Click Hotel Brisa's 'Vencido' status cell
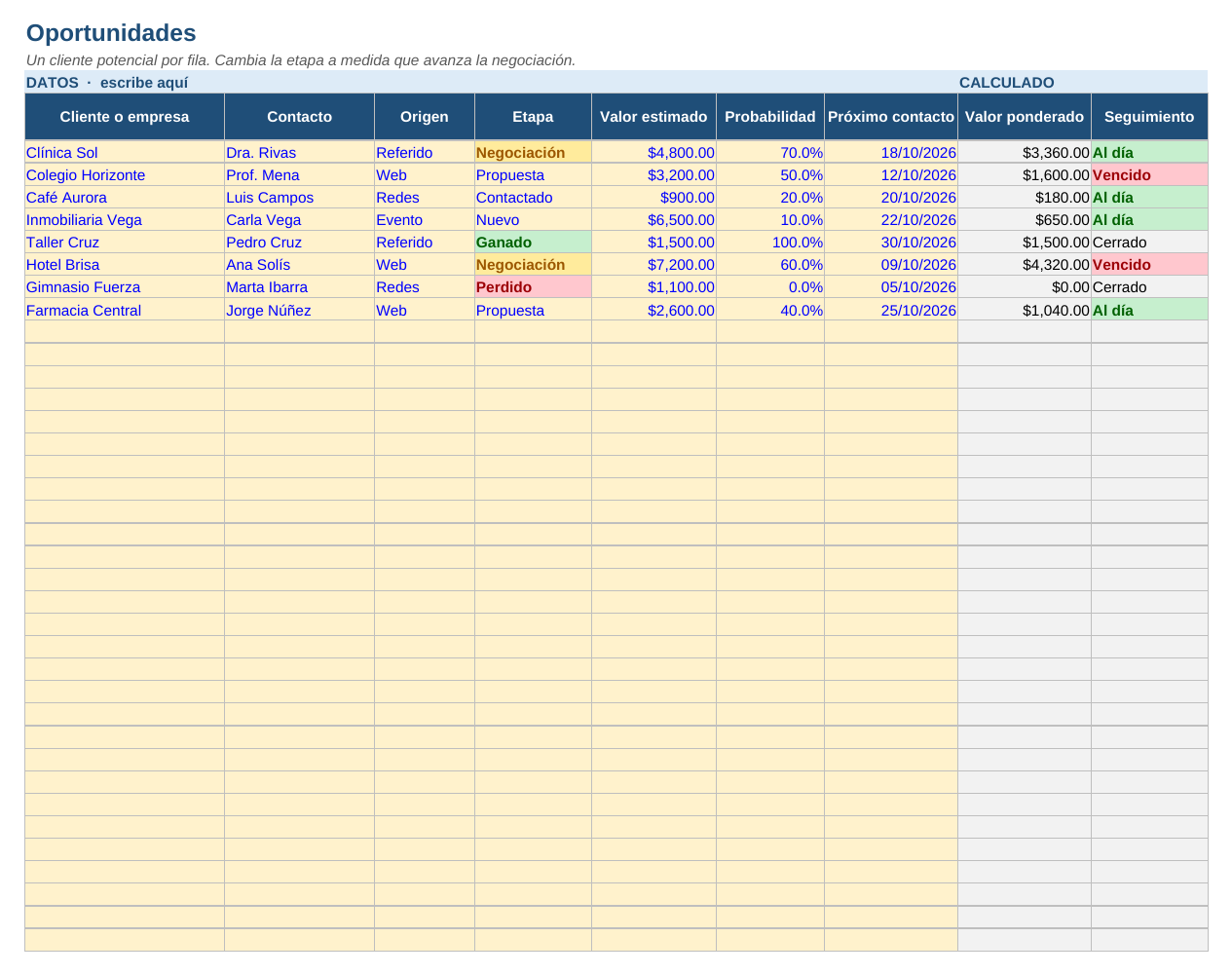This screenshot has width=1232, height=975. click(x=1149, y=264)
